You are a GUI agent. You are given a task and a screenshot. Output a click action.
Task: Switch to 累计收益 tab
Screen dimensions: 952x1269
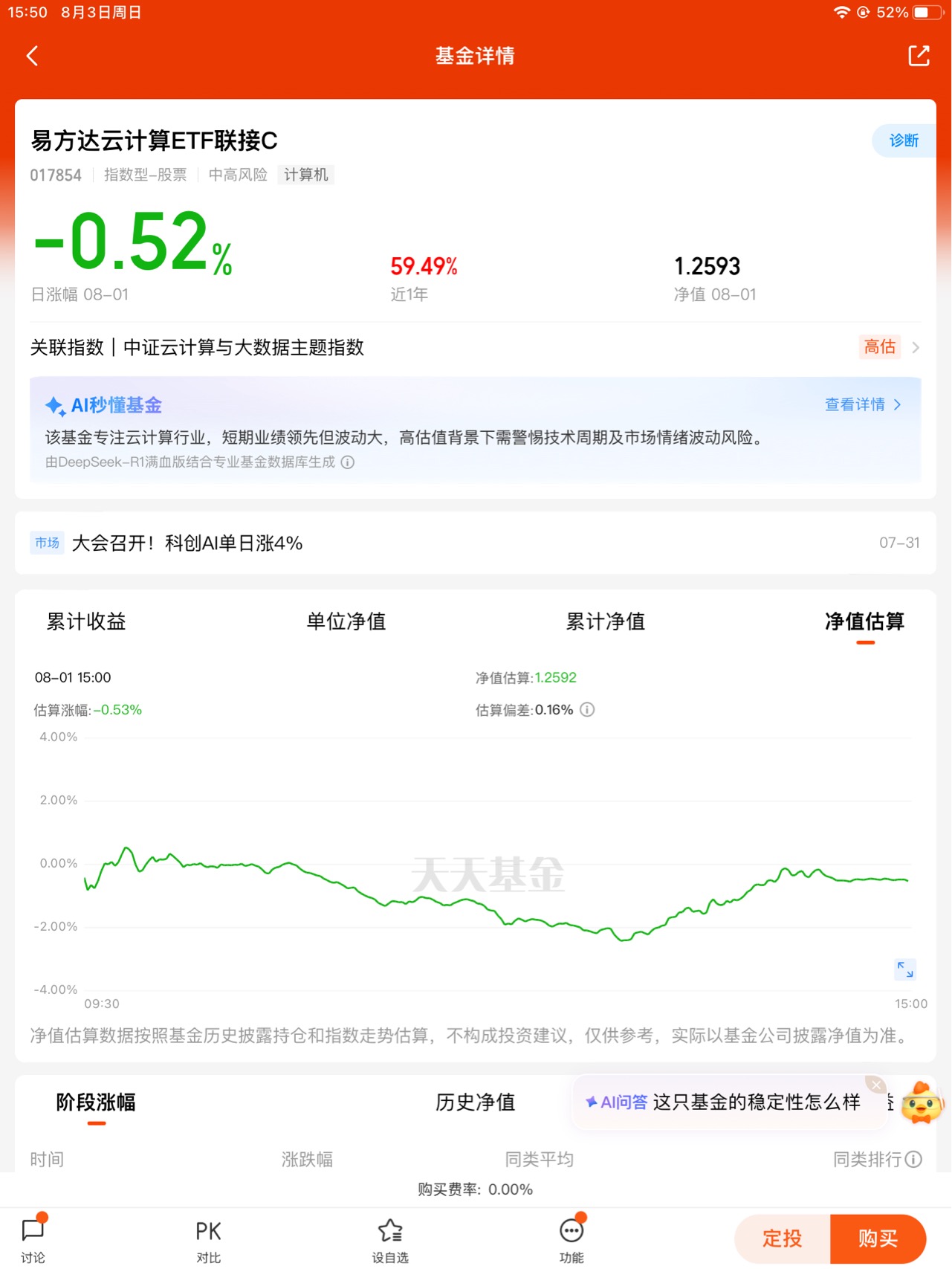pos(86,621)
